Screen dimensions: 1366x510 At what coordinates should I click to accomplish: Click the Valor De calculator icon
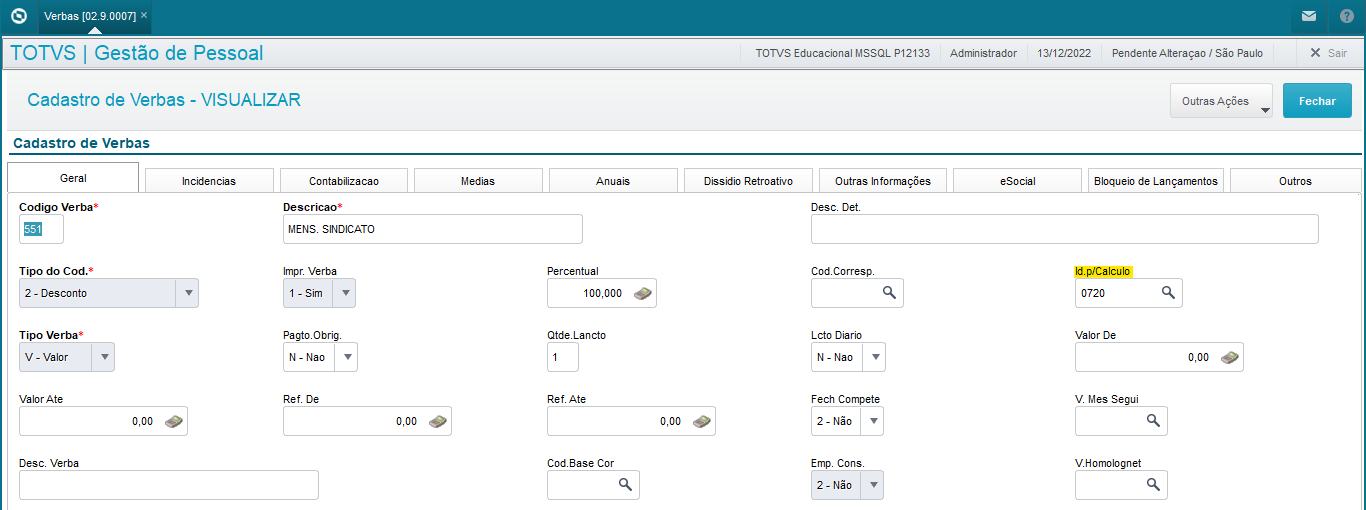coord(1229,357)
